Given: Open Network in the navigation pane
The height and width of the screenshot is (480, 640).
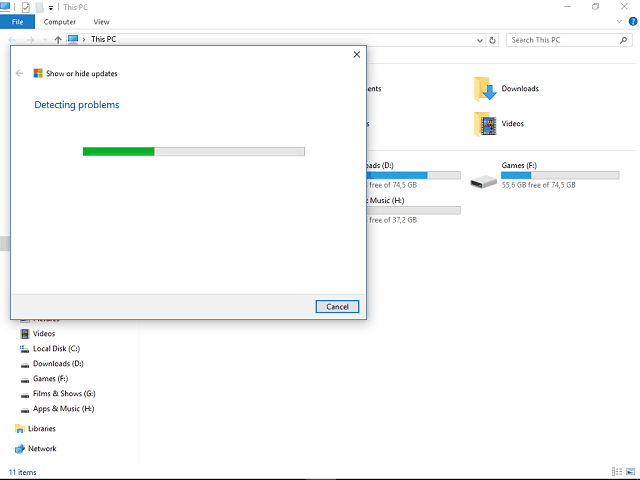Looking at the screenshot, I should (42, 449).
